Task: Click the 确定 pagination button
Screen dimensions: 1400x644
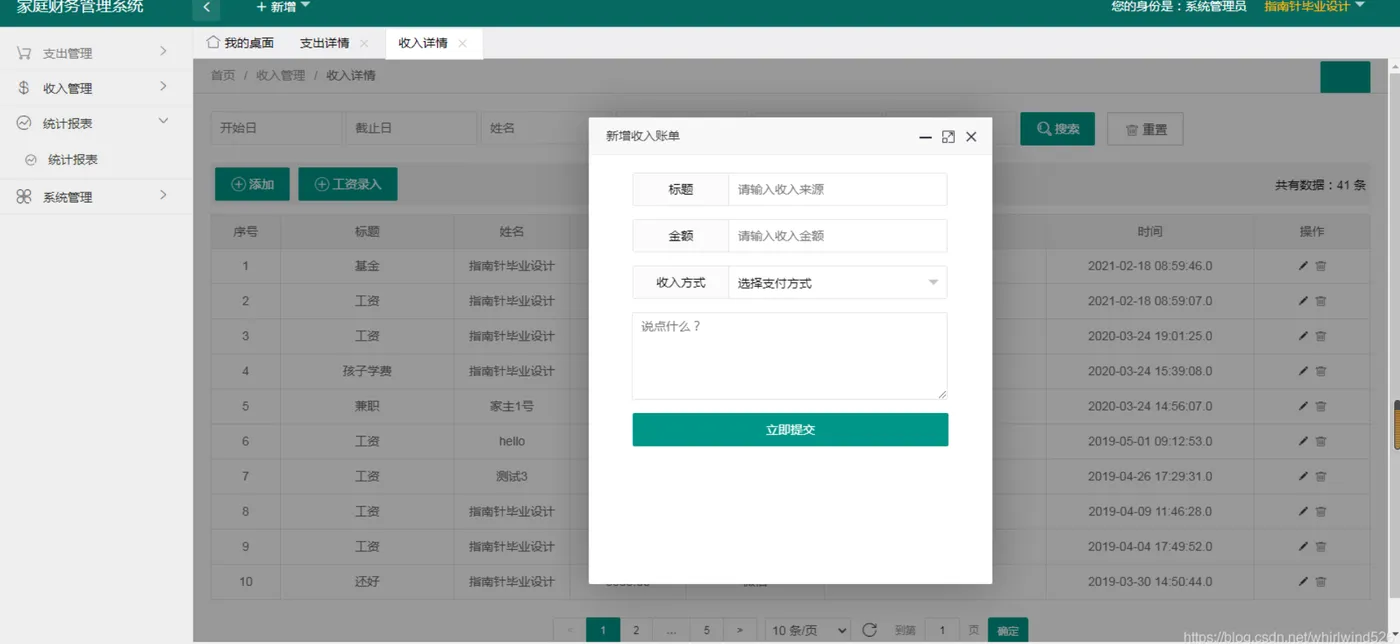Action: [1008, 630]
